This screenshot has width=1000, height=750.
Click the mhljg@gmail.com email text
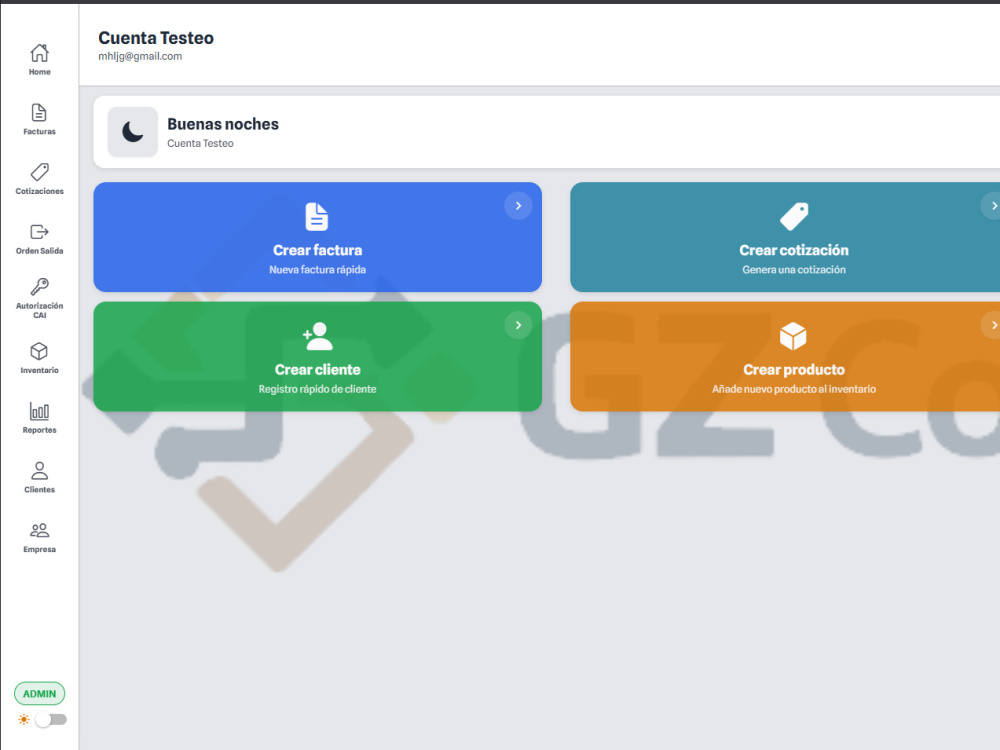pos(140,56)
